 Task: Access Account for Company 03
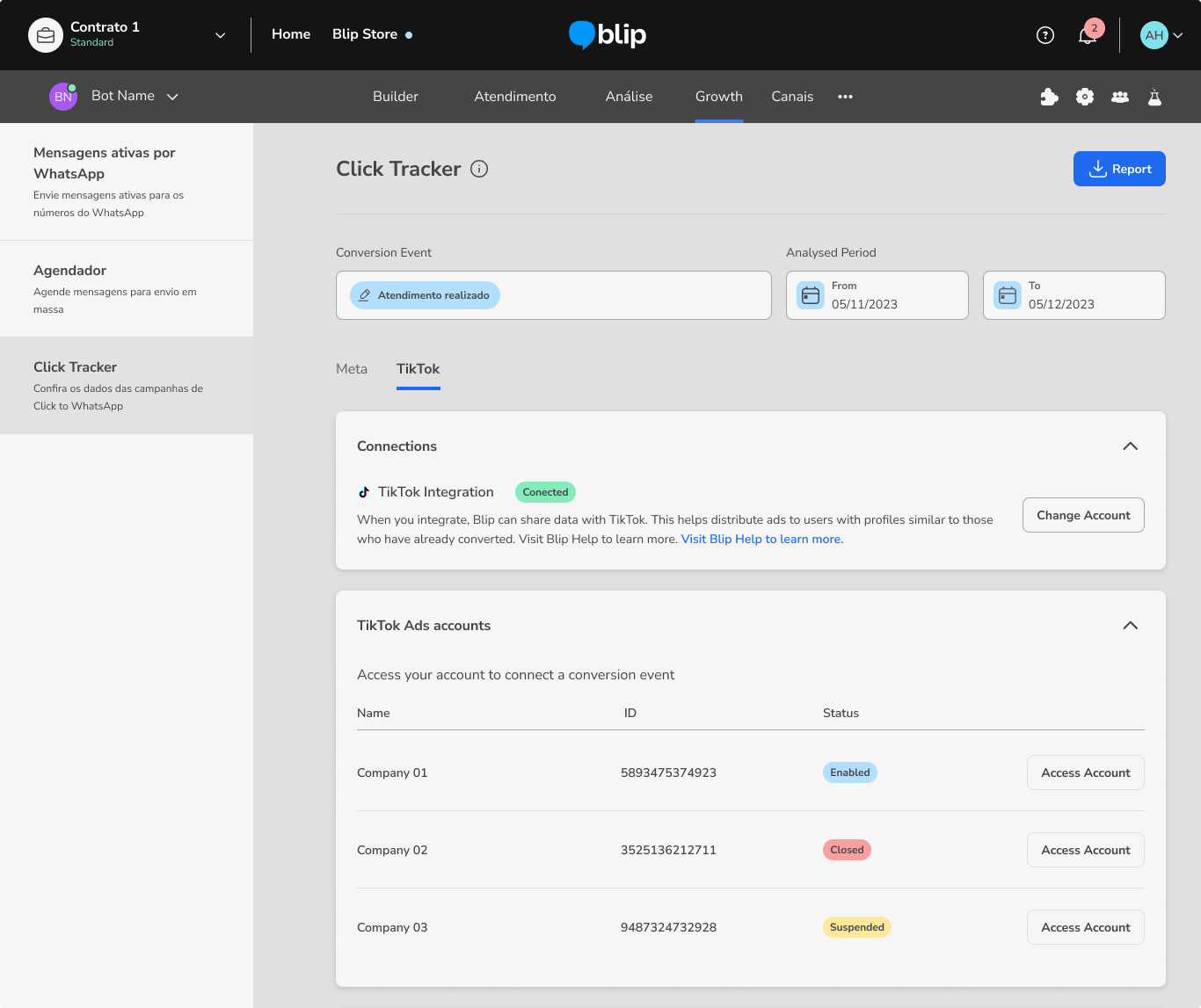tap(1086, 927)
